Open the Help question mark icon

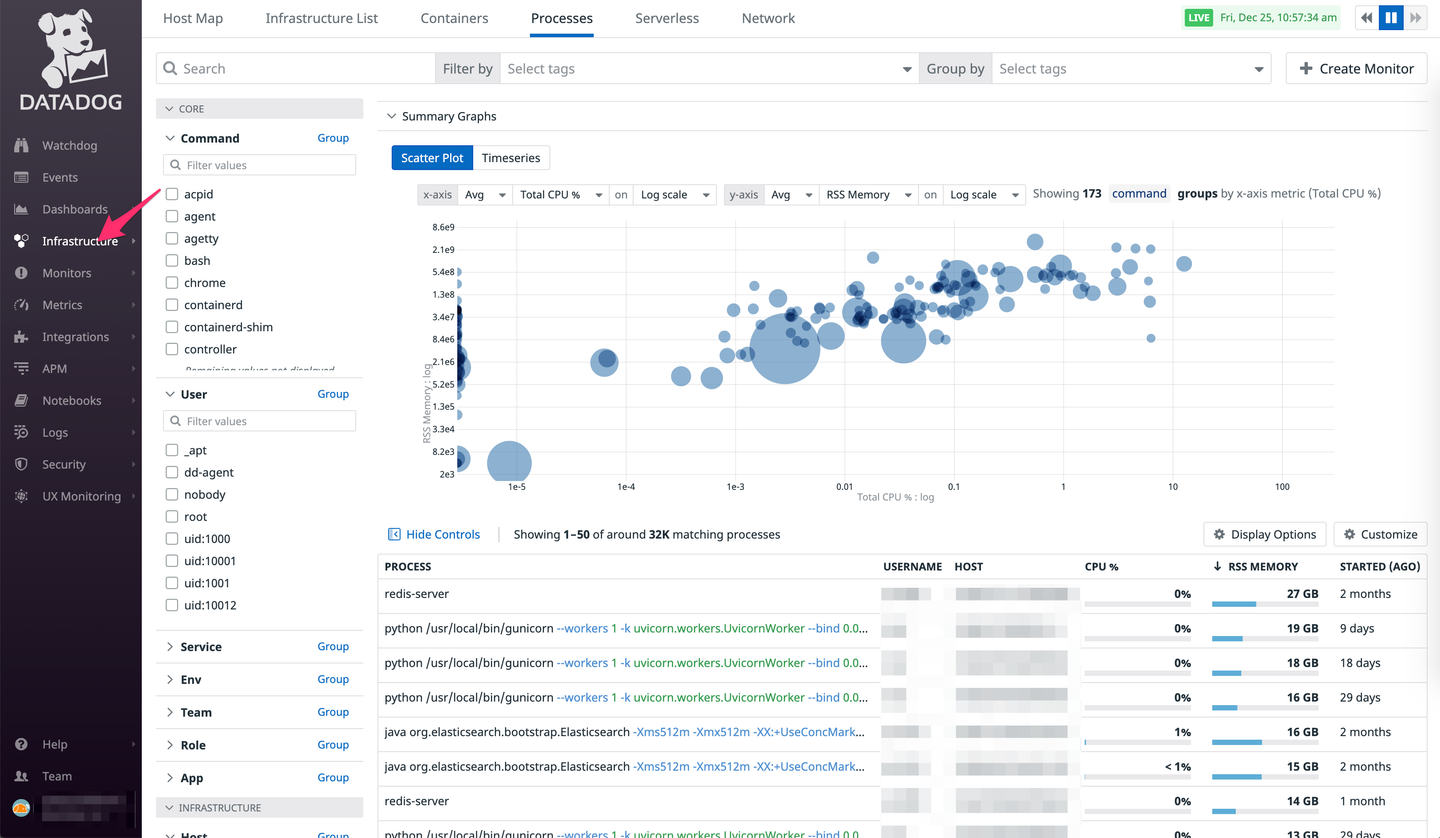coord(21,744)
